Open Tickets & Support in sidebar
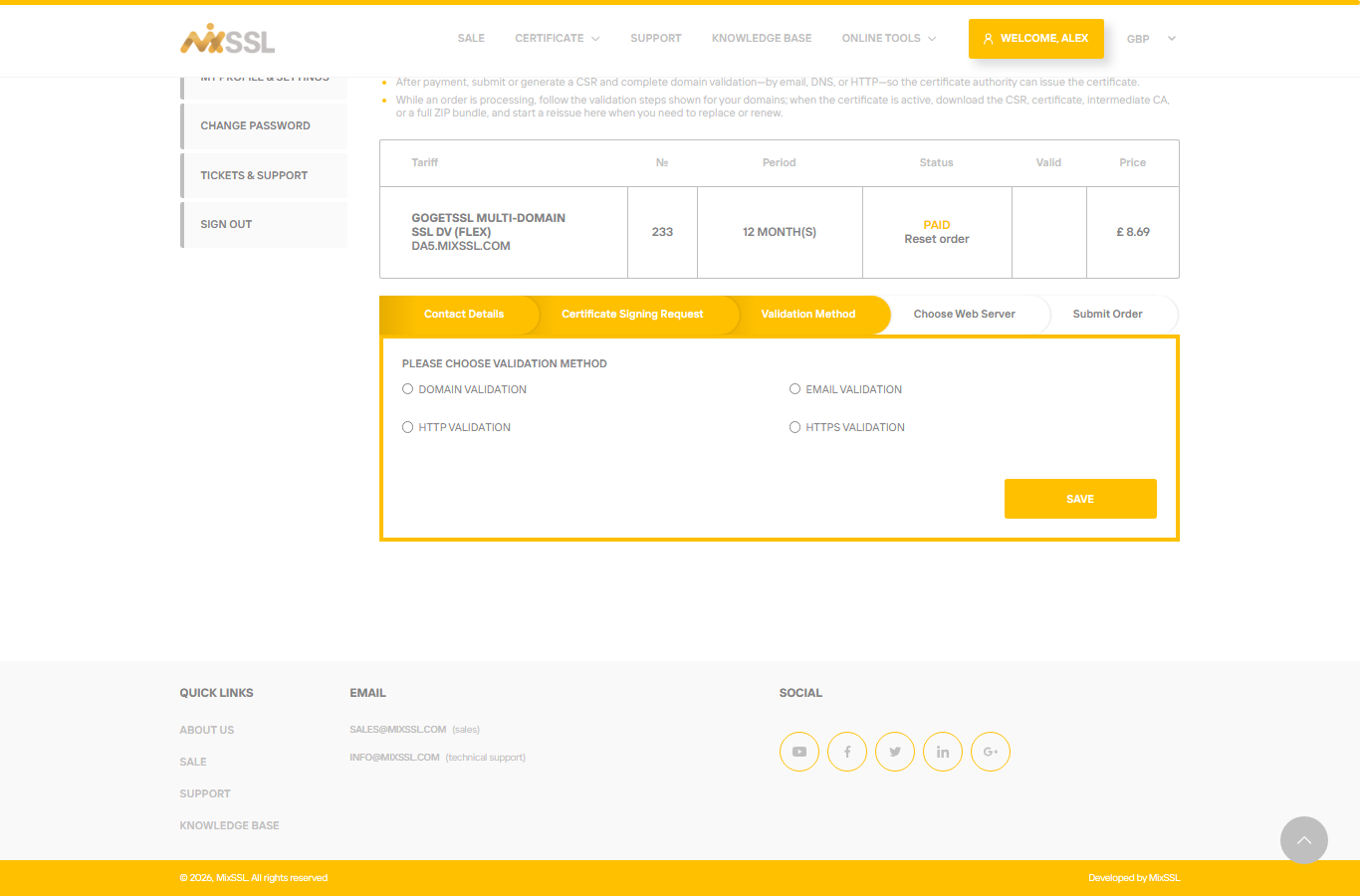 264,175
